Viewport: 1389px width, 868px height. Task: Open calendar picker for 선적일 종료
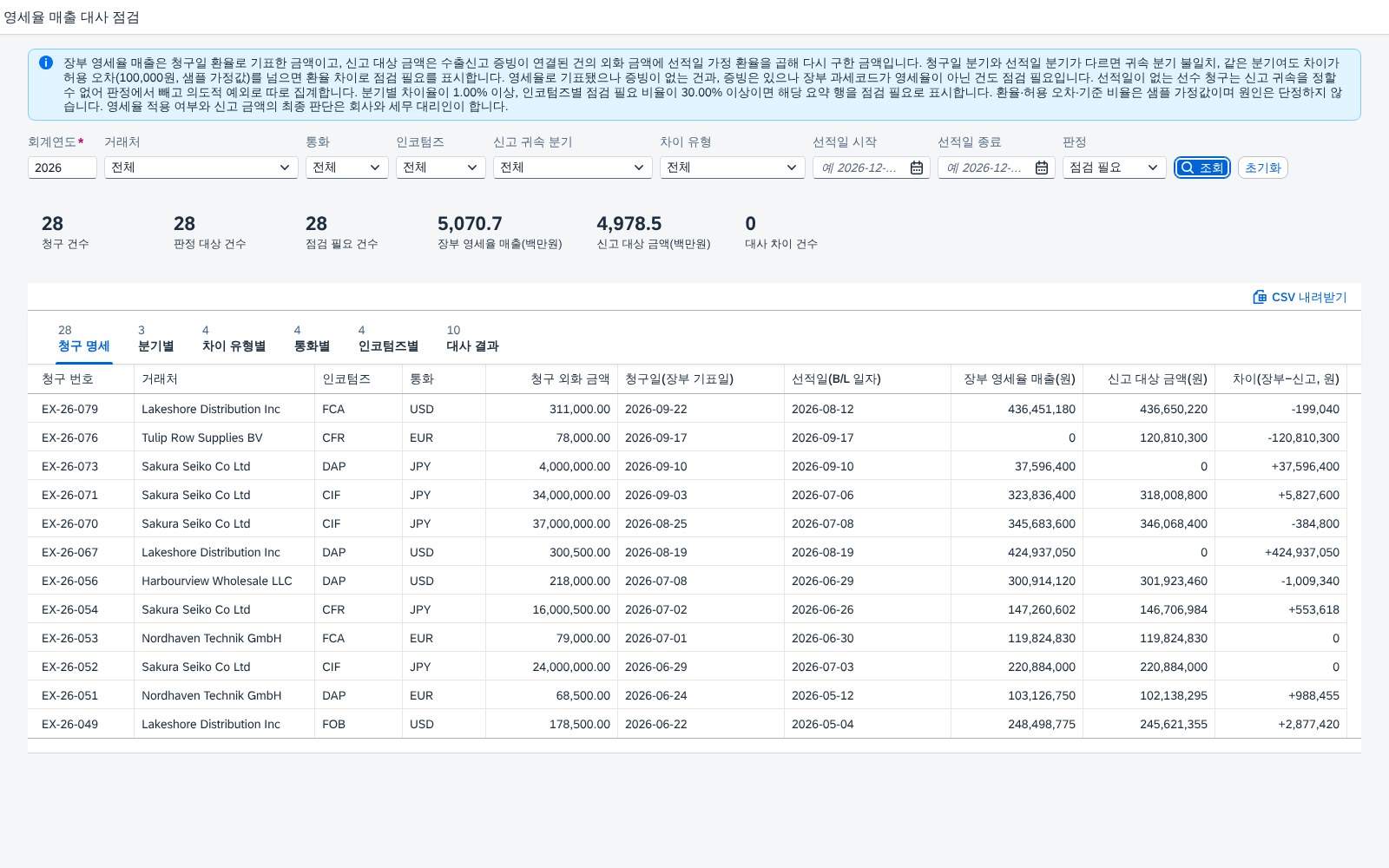click(1042, 168)
